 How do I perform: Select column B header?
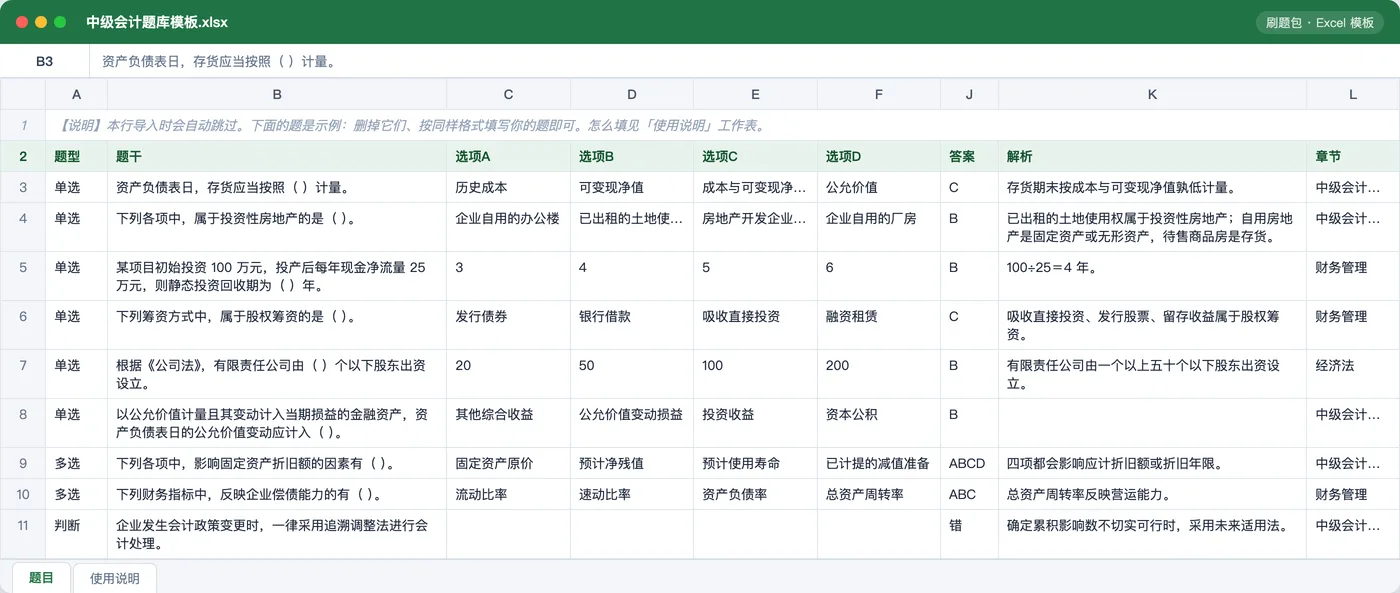277,94
